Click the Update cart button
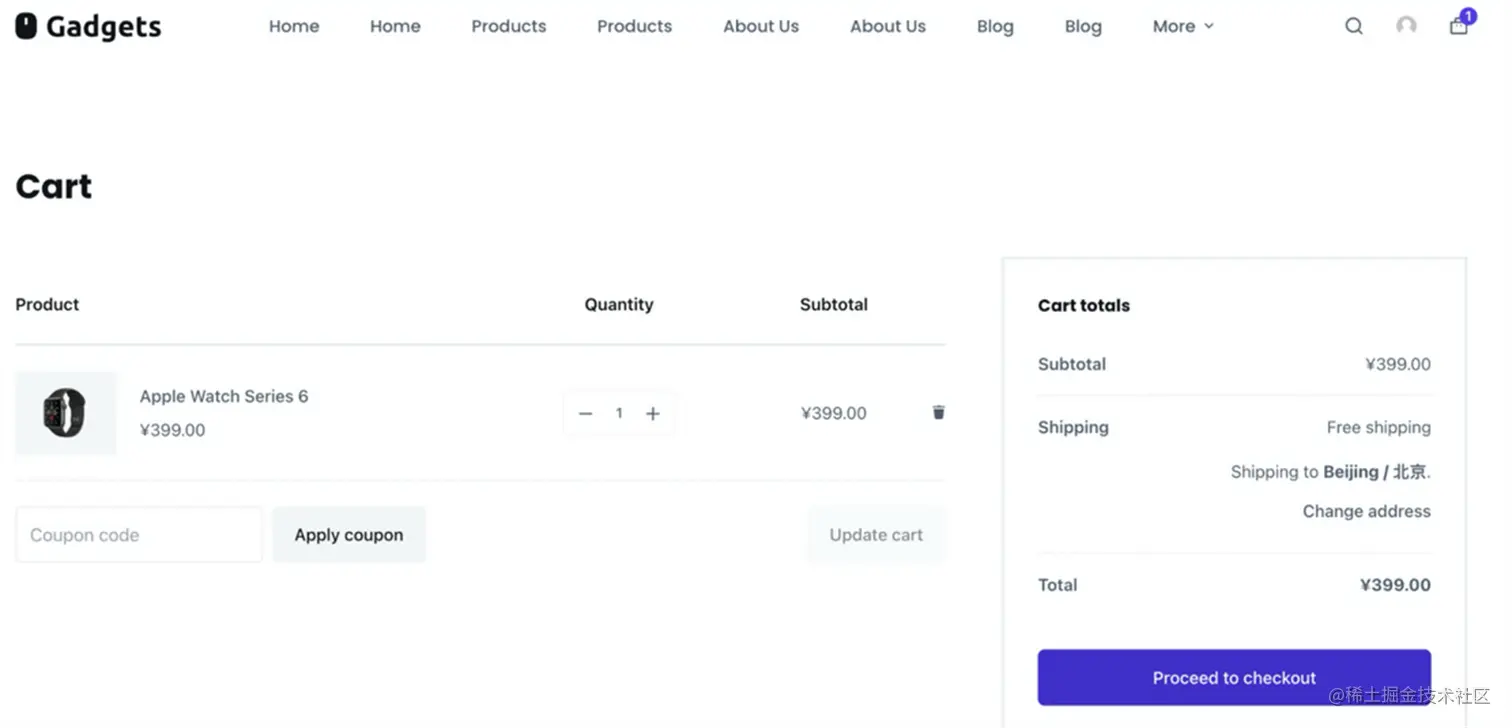The height and width of the screenshot is (728, 1512). coord(876,535)
